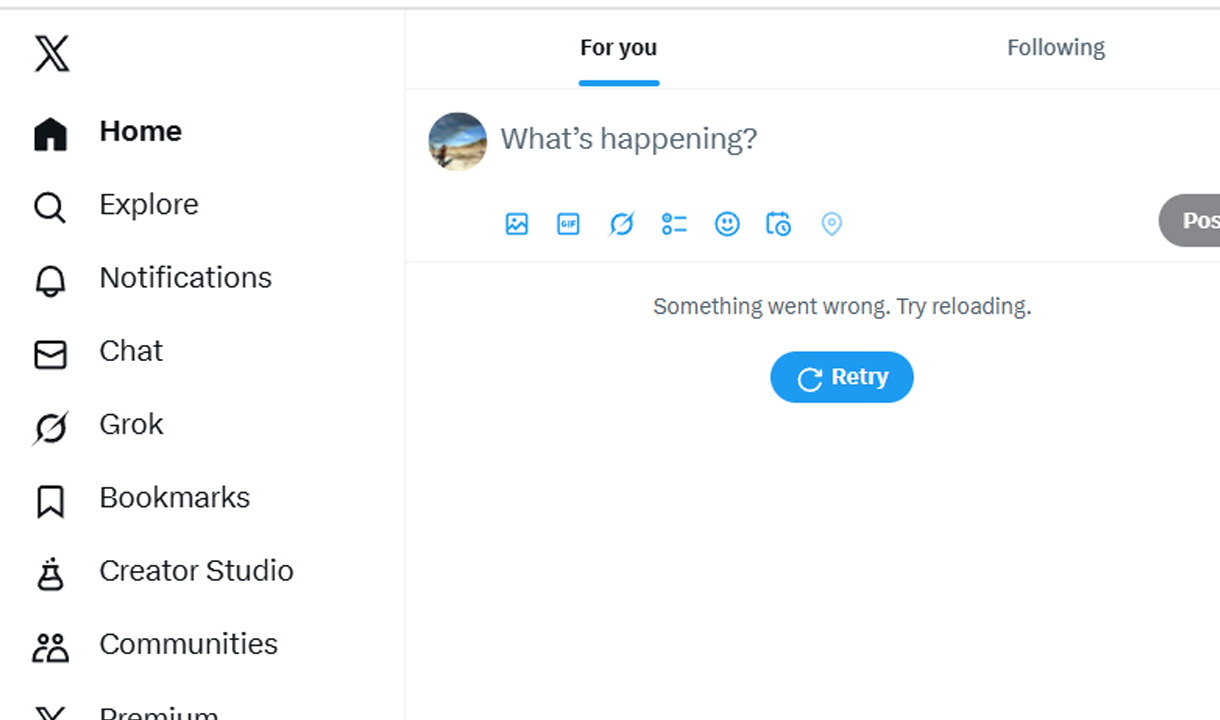1220x720 pixels.
Task: Select the For you tab
Action: tap(618, 48)
